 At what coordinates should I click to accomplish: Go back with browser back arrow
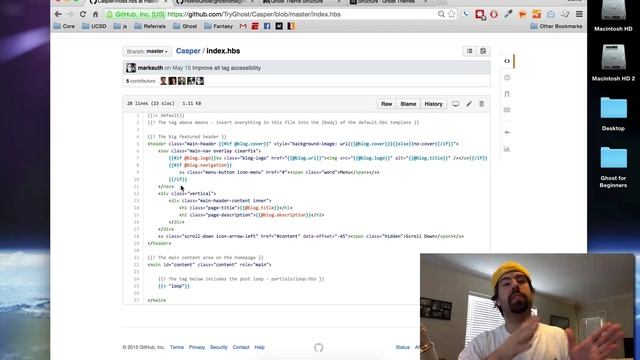(x=58, y=14)
